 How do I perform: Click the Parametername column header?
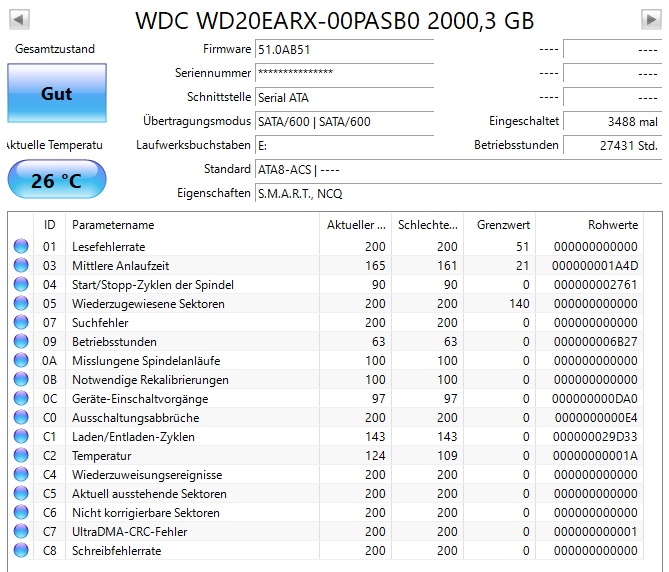point(192,225)
